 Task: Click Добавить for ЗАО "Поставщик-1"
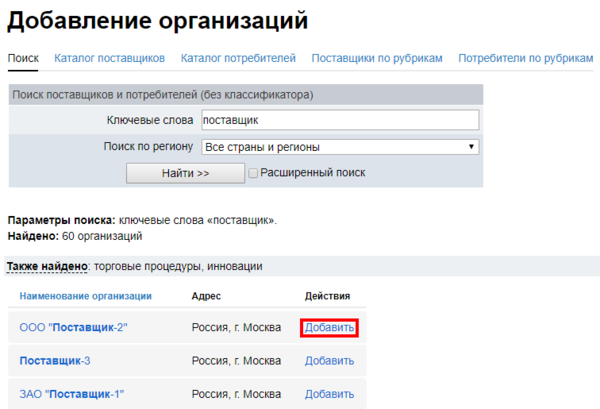tap(329, 394)
